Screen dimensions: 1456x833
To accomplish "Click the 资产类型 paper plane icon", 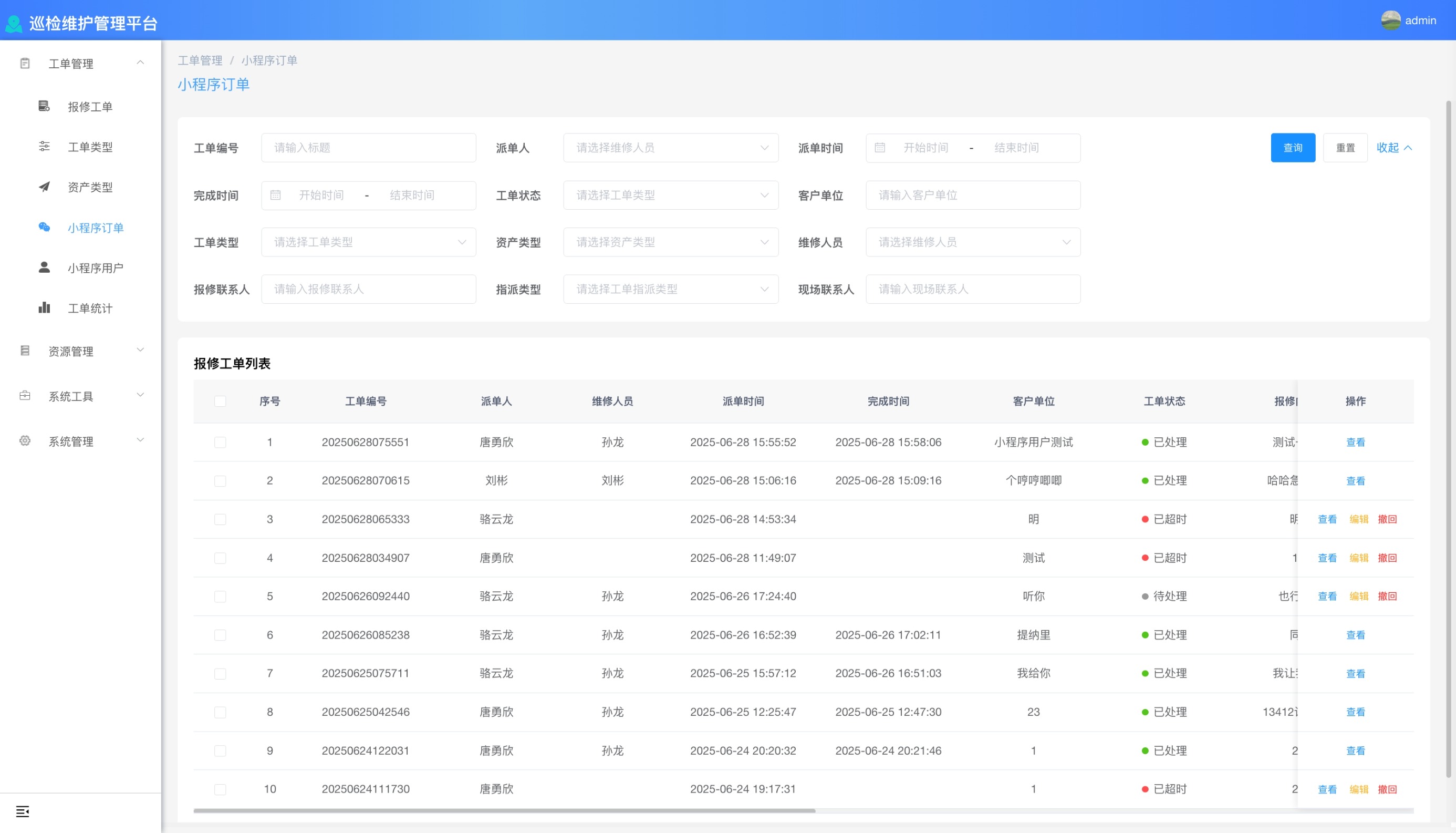I will [44, 187].
